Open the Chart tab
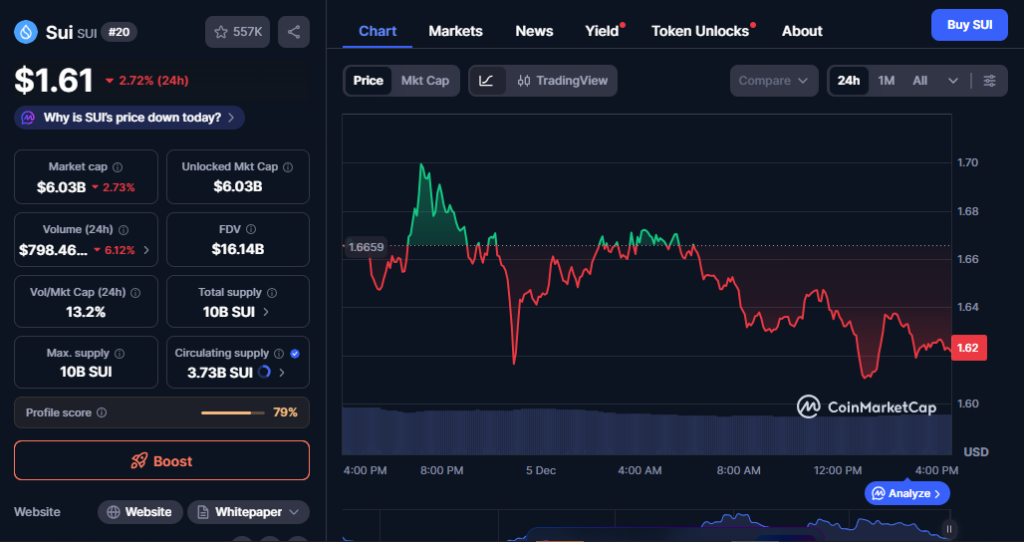Image resolution: width=1024 pixels, height=542 pixels. pyautogui.click(x=377, y=31)
